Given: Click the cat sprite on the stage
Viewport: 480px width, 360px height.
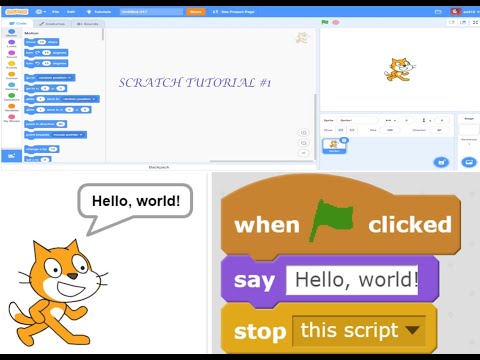Looking at the screenshot, I should point(400,69).
